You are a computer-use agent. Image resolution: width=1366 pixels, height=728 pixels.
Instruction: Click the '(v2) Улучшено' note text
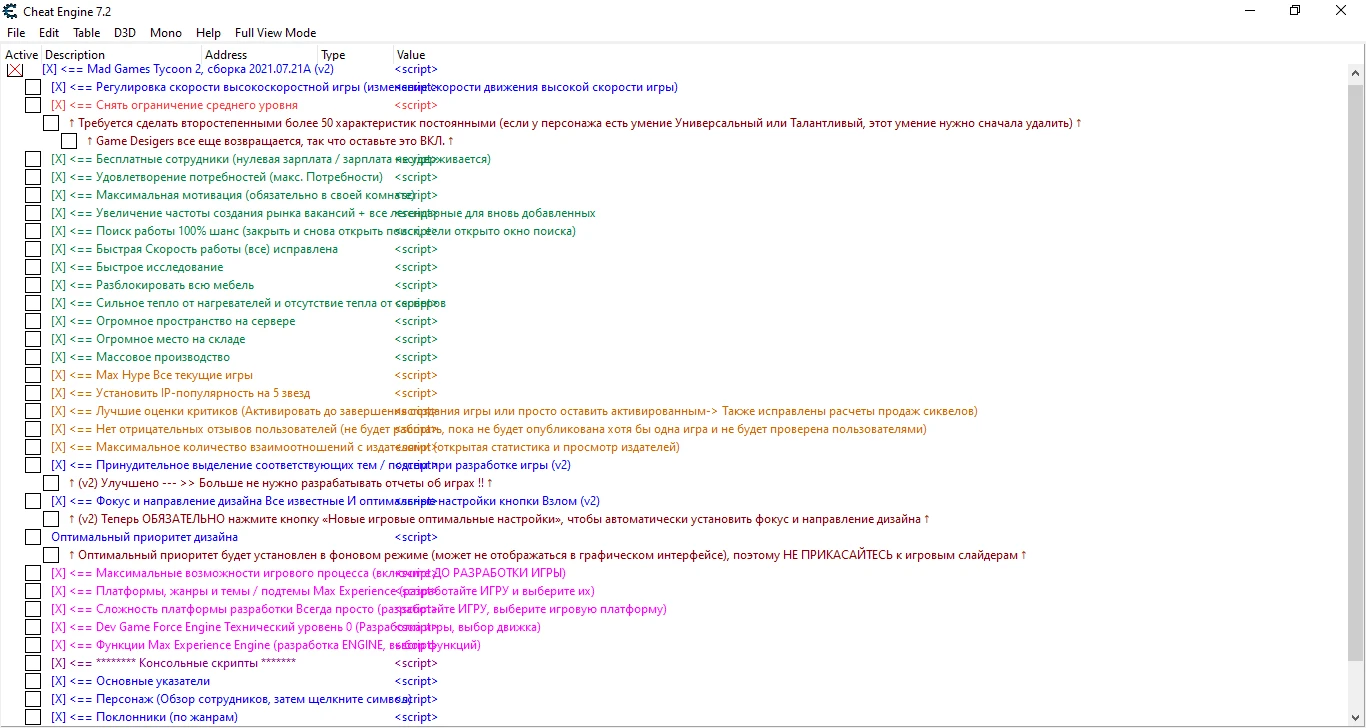281,484
